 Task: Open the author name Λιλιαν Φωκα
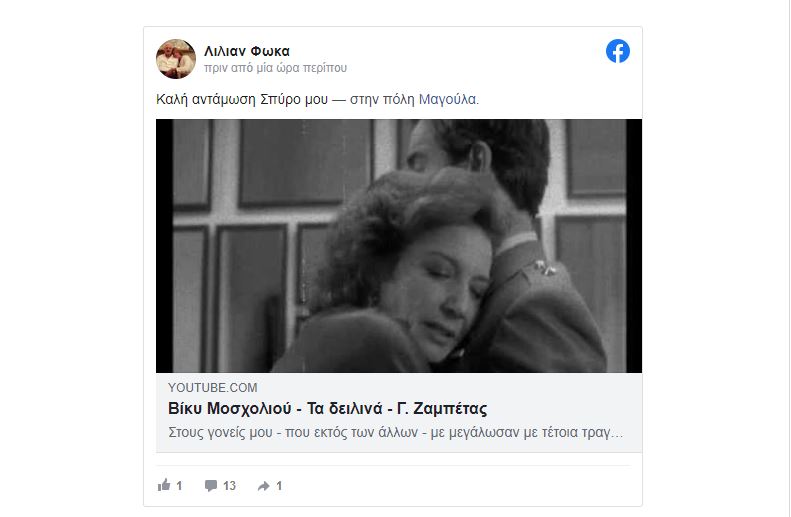[x=247, y=51]
